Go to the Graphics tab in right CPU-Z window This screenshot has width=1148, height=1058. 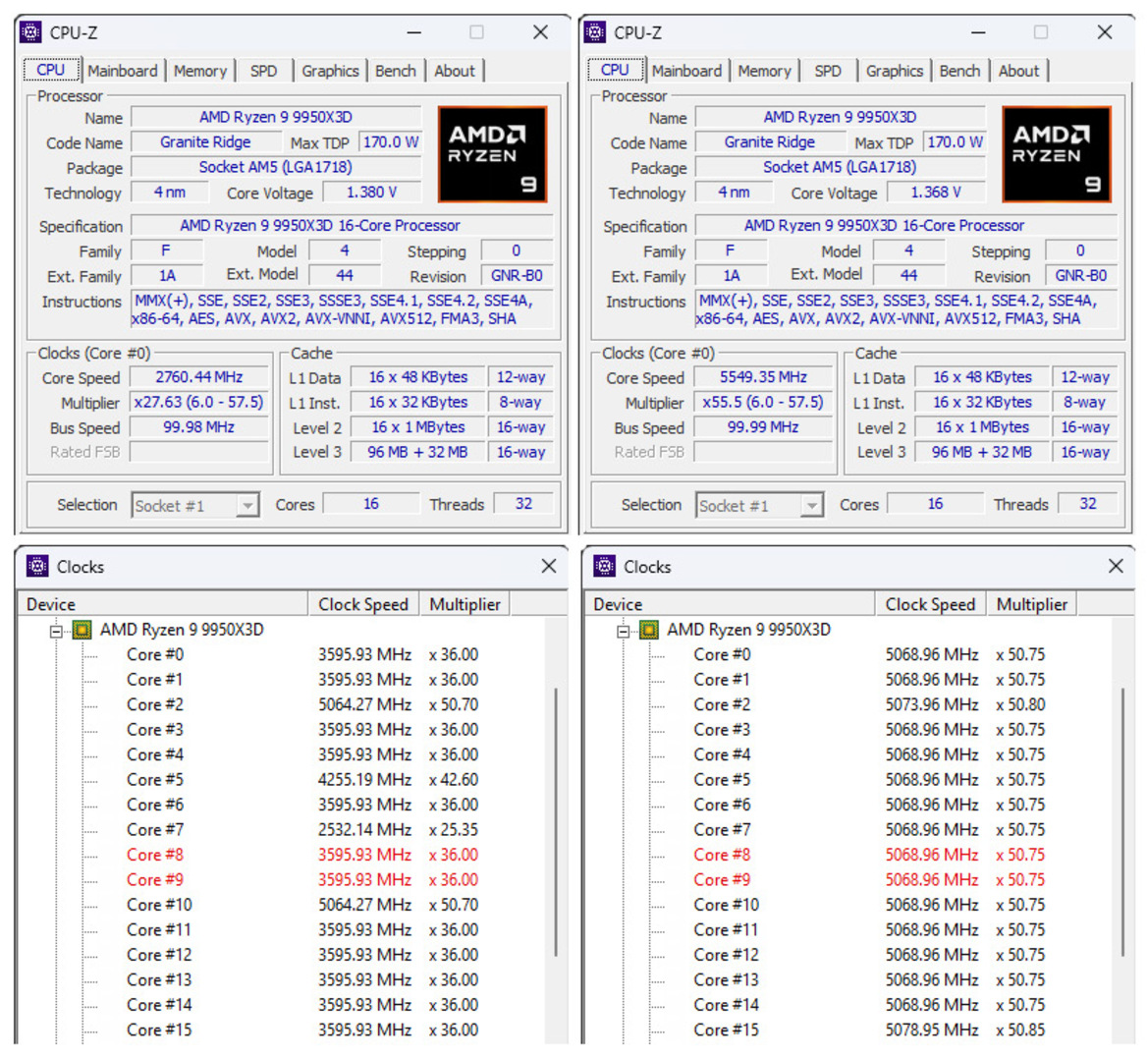pyautogui.click(x=895, y=71)
